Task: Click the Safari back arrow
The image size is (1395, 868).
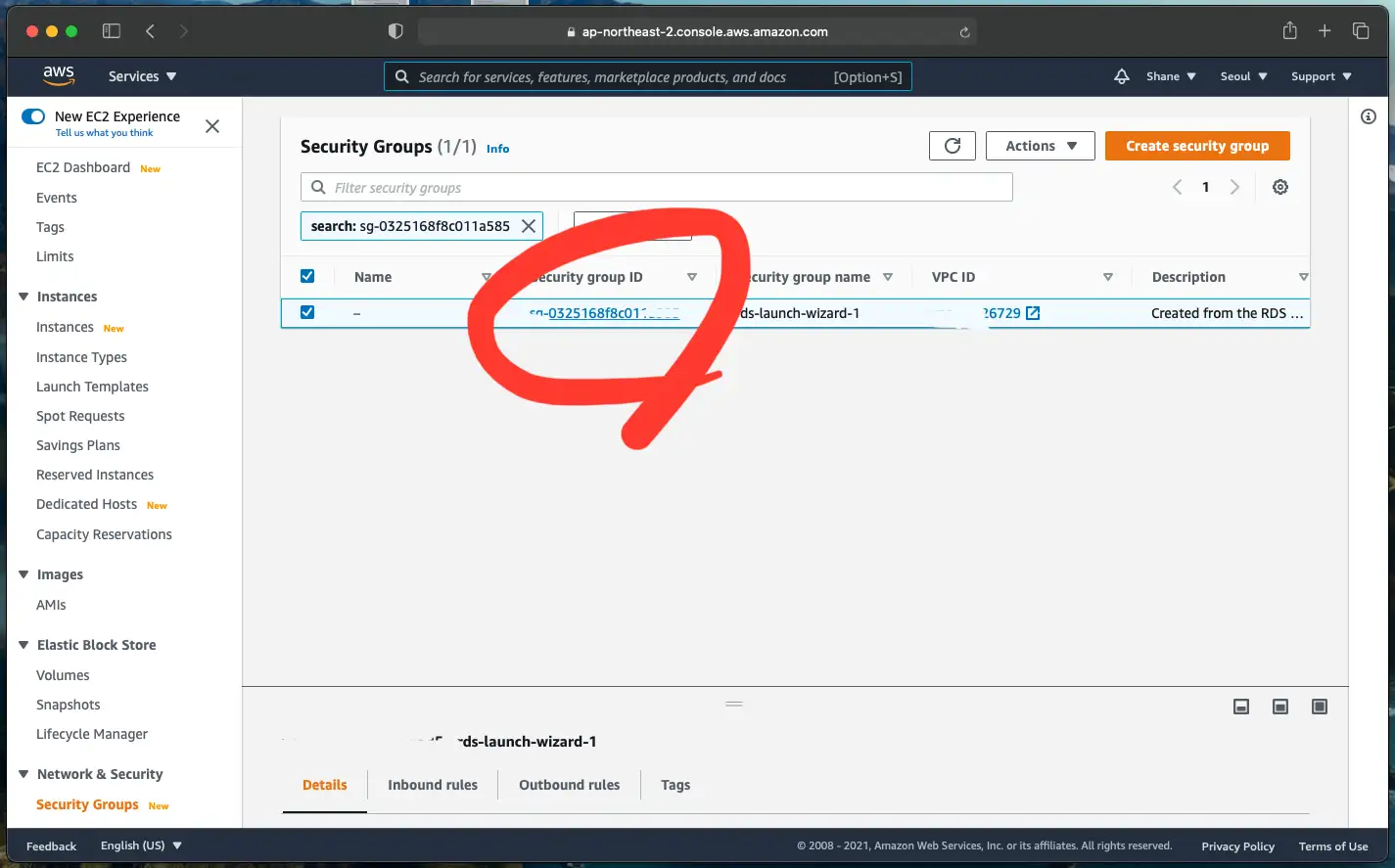Action: pos(150,31)
